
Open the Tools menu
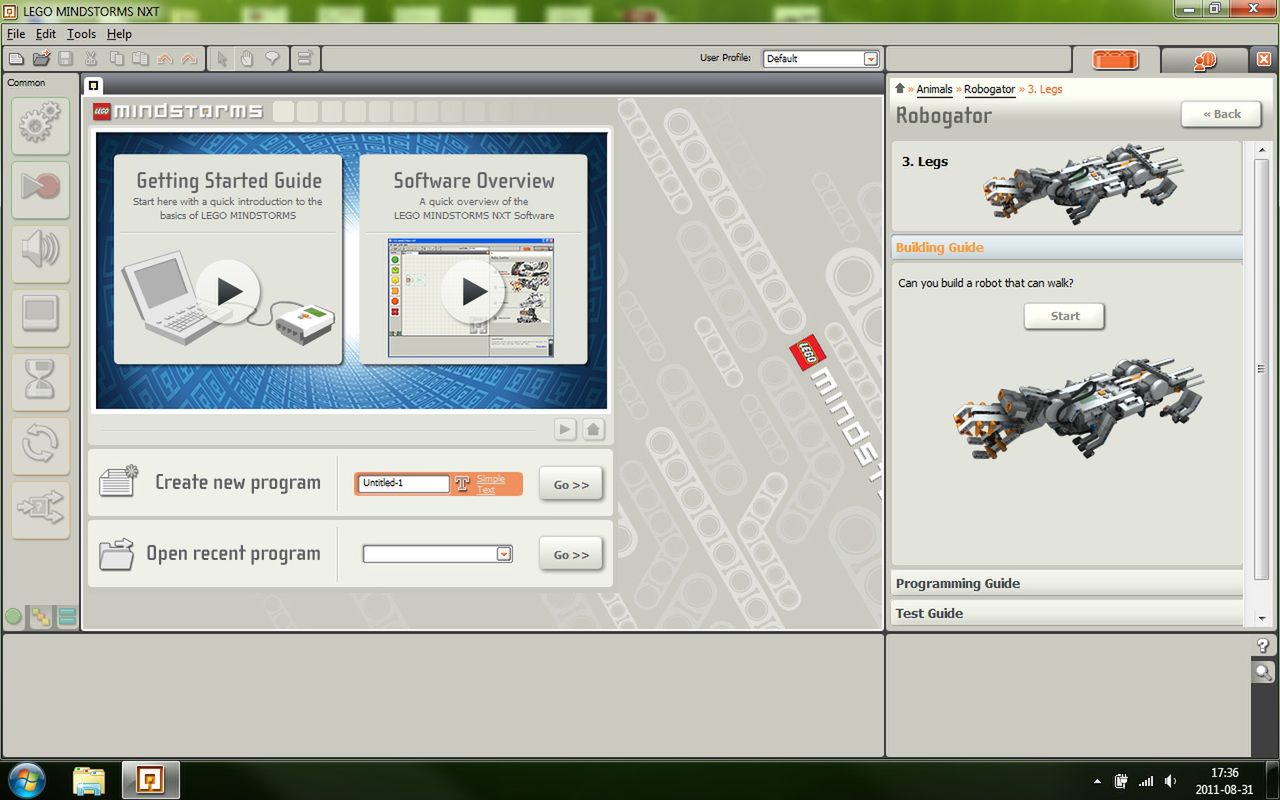[81, 34]
